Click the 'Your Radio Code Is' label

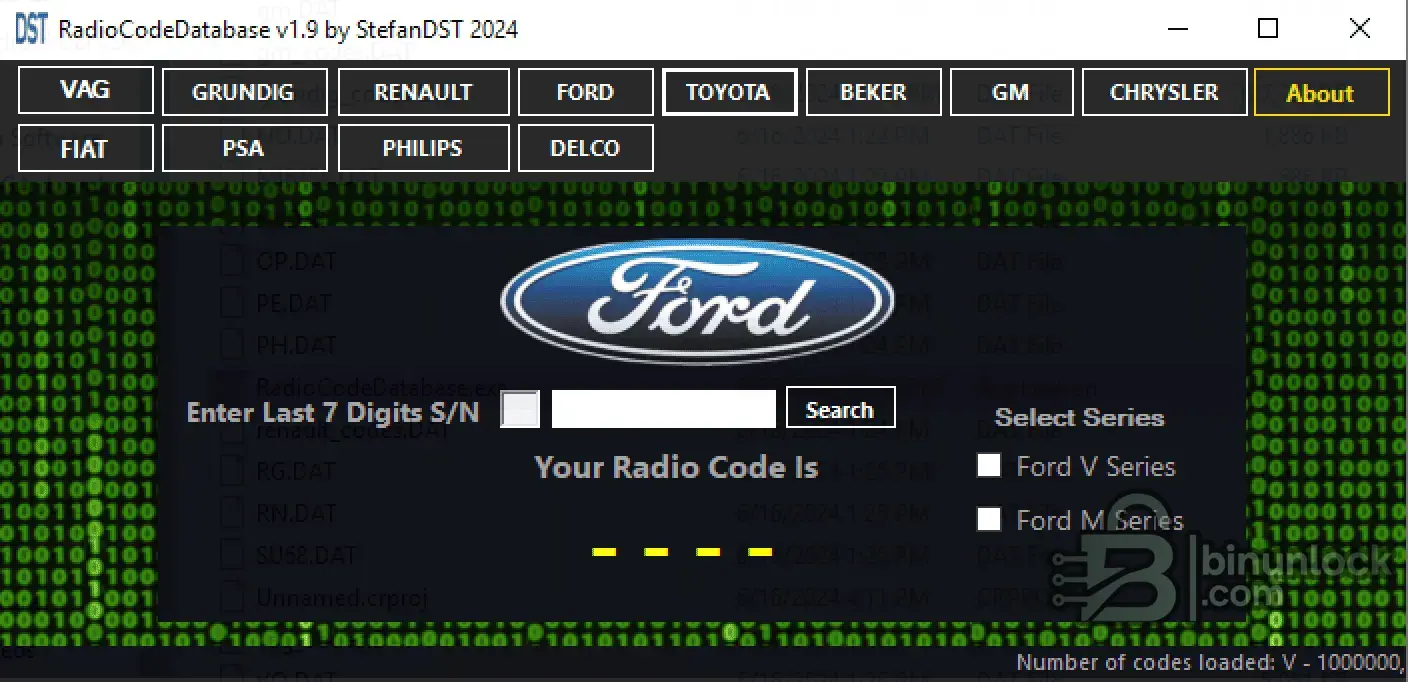click(677, 467)
